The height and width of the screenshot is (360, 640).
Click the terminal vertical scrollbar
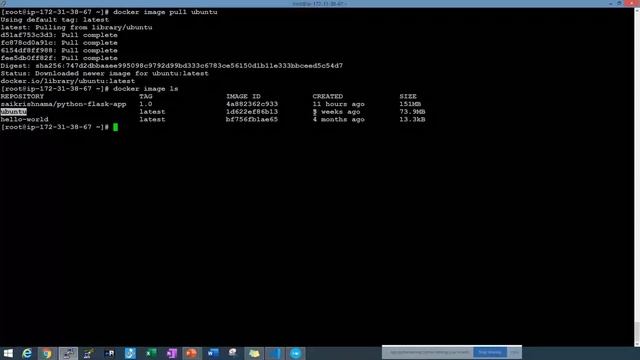(x=637, y=177)
